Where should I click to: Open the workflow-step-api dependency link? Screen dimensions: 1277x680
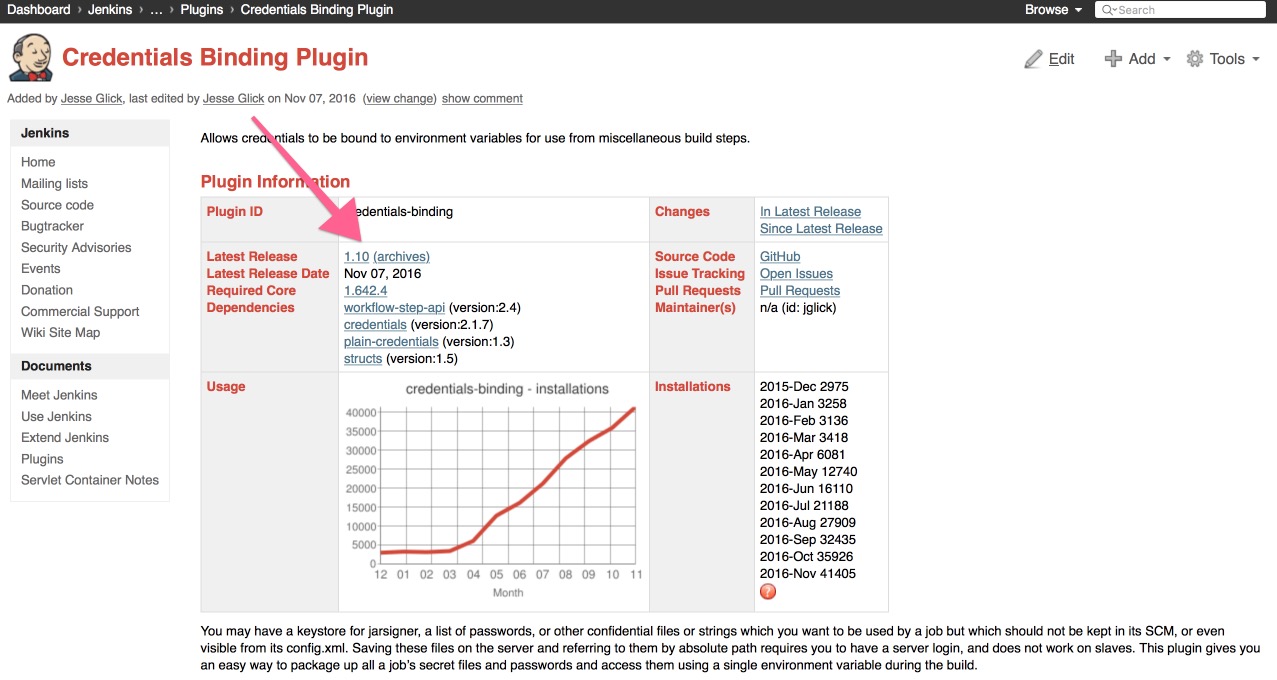pyautogui.click(x=394, y=308)
